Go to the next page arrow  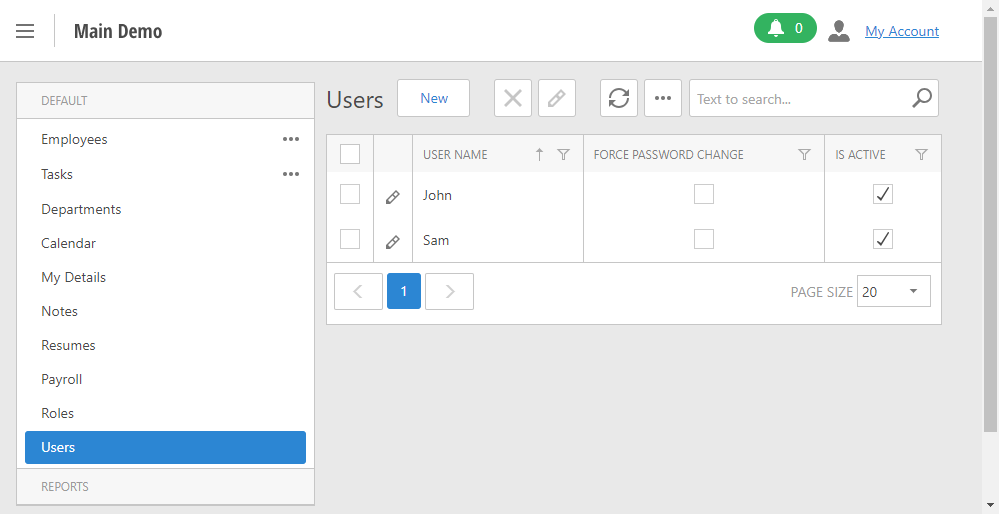pos(449,291)
